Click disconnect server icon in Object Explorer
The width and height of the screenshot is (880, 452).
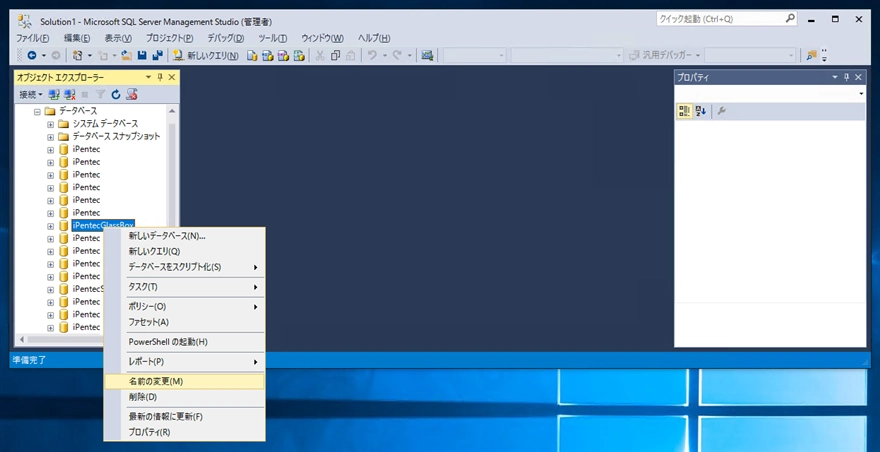pos(70,94)
